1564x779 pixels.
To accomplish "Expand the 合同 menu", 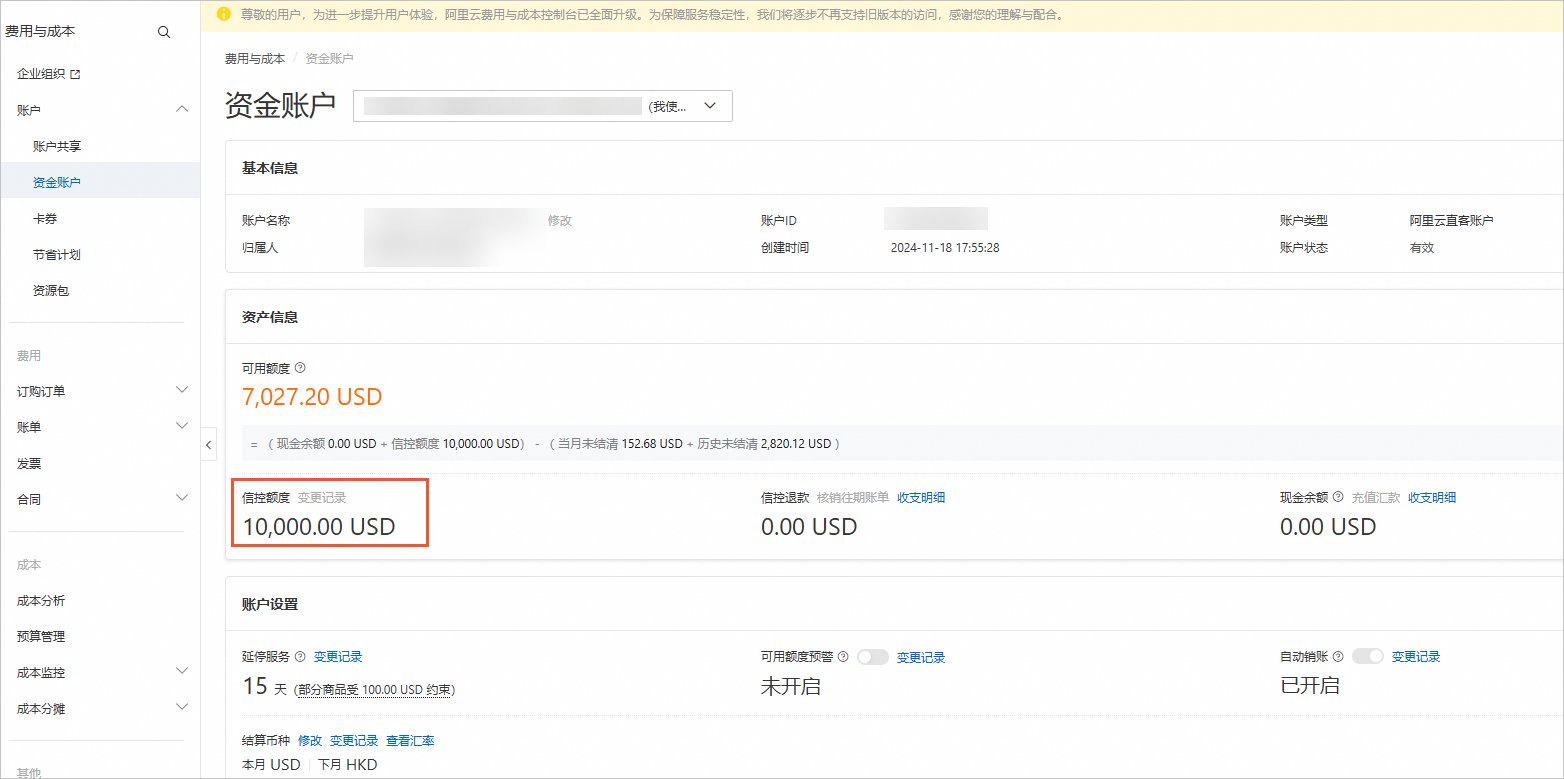I will [x=182, y=498].
